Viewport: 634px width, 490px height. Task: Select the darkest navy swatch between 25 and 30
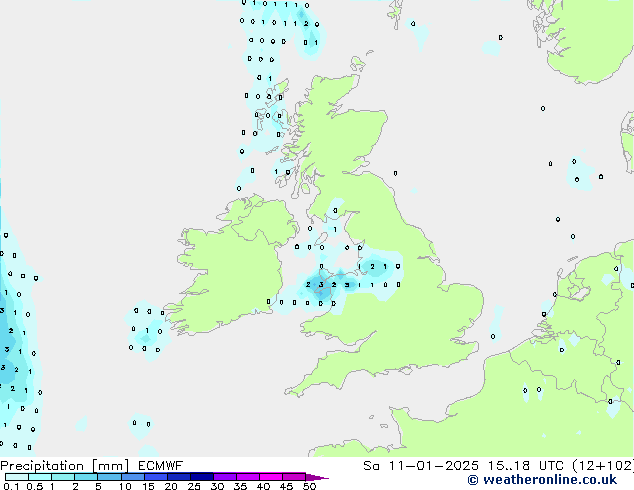[x=202, y=477]
